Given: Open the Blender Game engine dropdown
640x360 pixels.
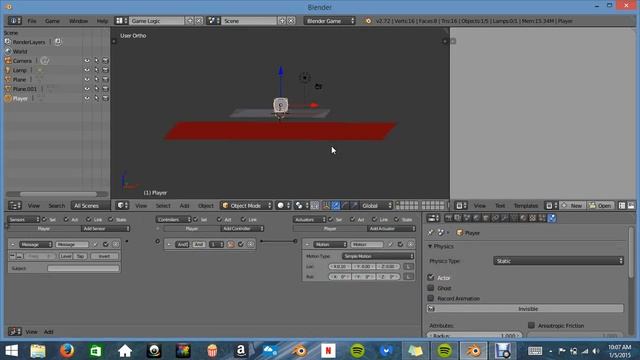Looking at the screenshot, I should click(329, 21).
